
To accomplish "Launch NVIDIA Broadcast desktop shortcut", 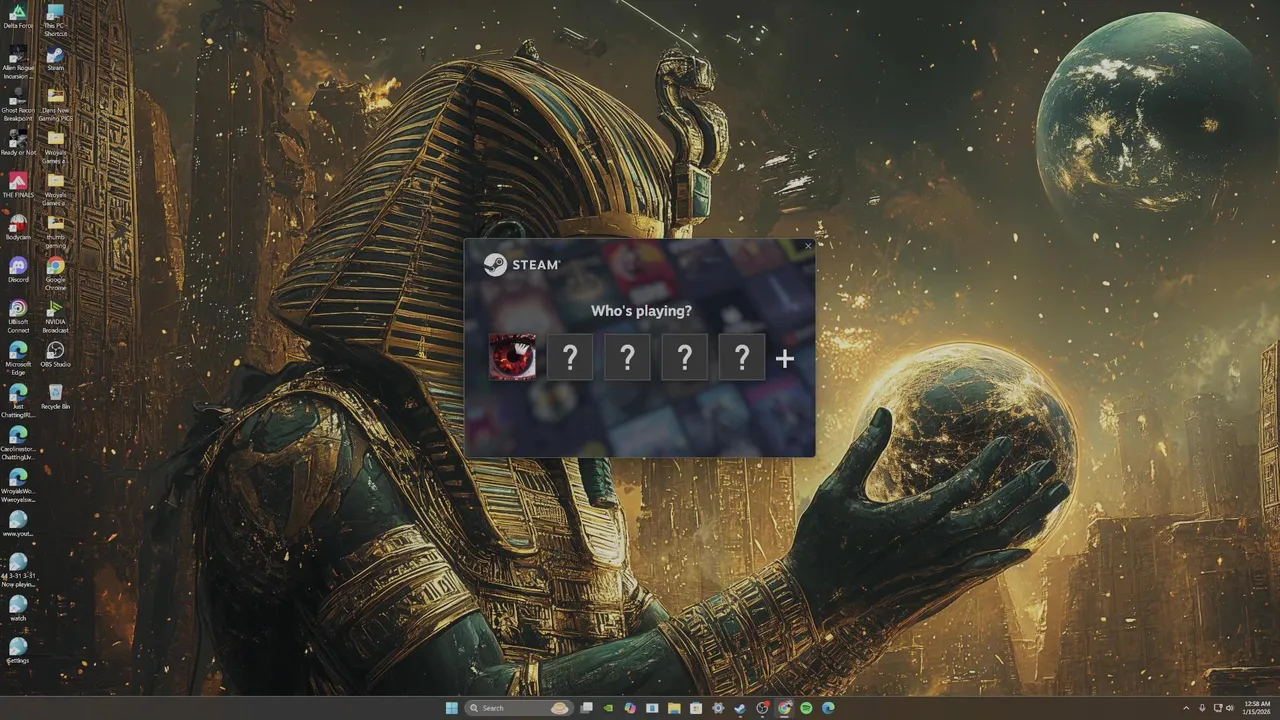I will [56, 315].
